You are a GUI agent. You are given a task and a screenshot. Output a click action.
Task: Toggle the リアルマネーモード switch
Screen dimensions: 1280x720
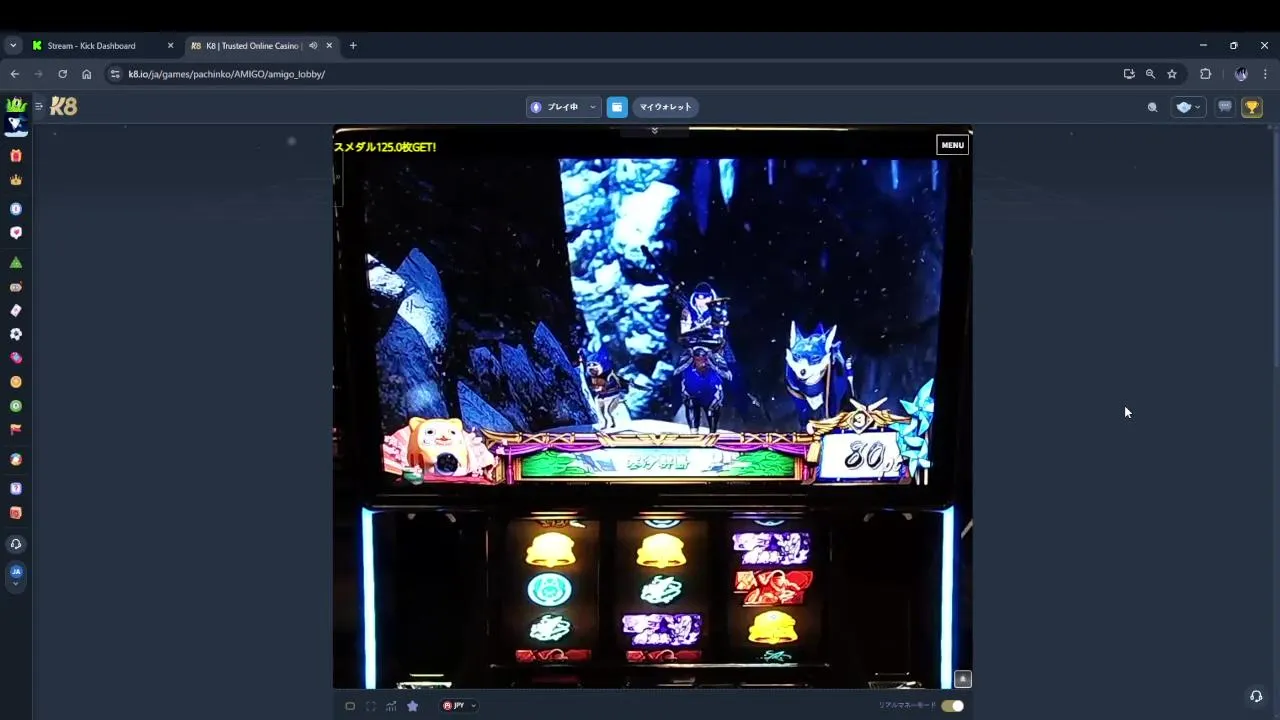pos(952,706)
